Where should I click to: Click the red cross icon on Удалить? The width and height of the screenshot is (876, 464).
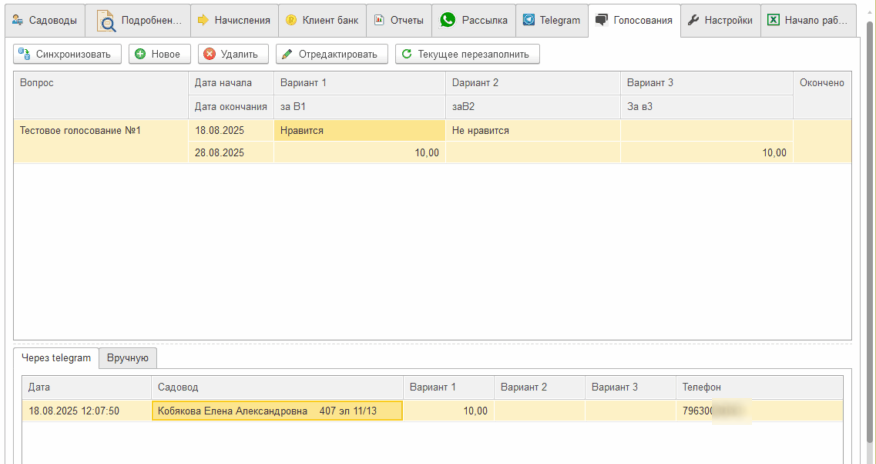(209, 54)
